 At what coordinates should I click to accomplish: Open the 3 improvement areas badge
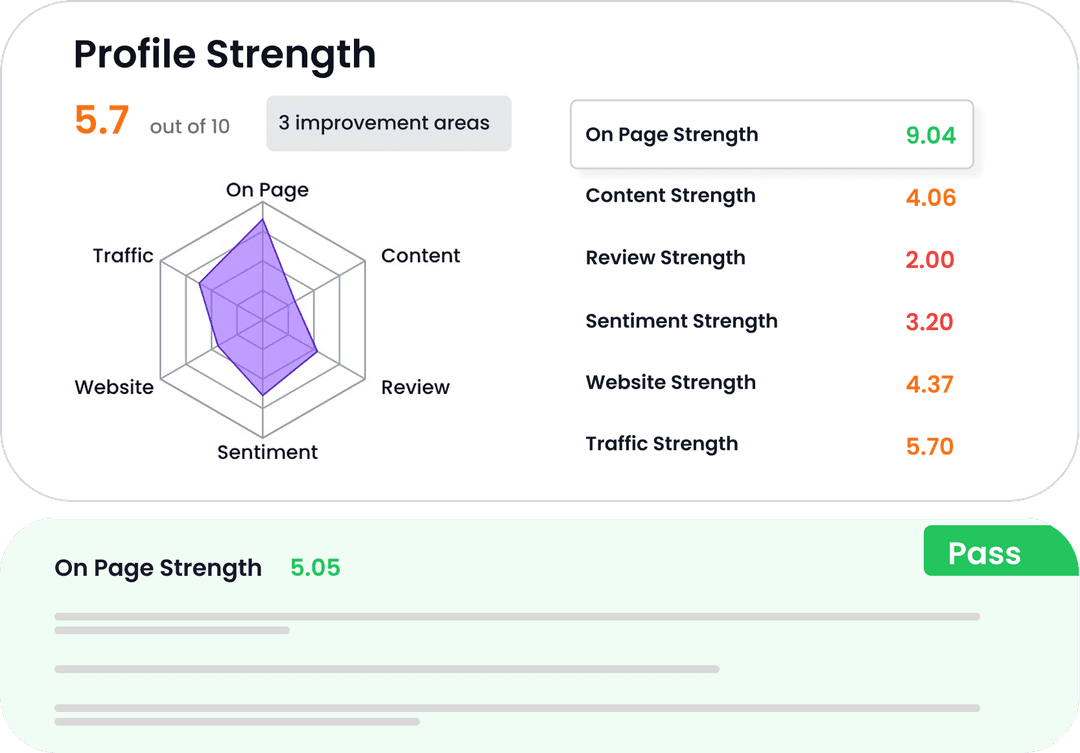tap(388, 123)
